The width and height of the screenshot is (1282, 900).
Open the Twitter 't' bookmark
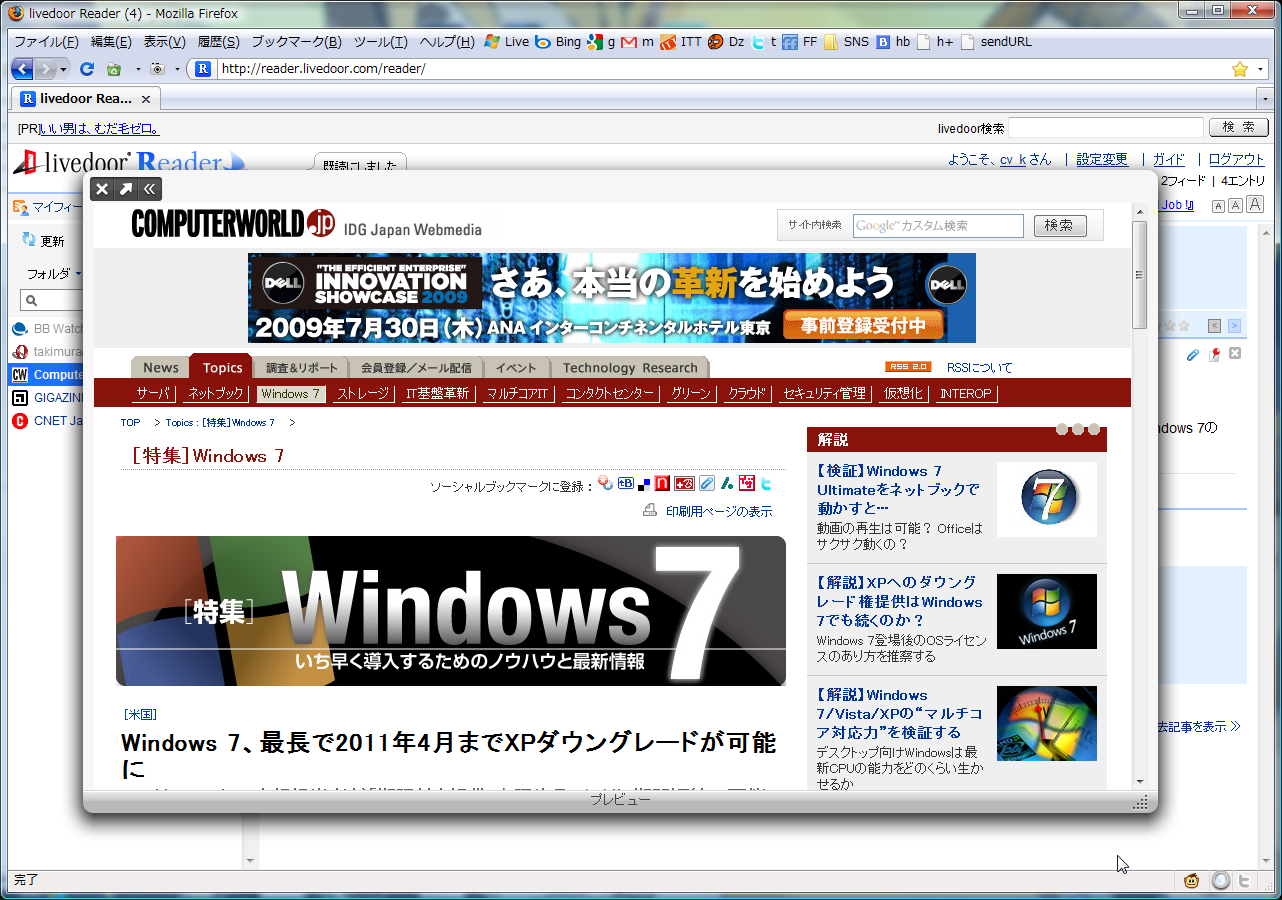click(x=765, y=42)
